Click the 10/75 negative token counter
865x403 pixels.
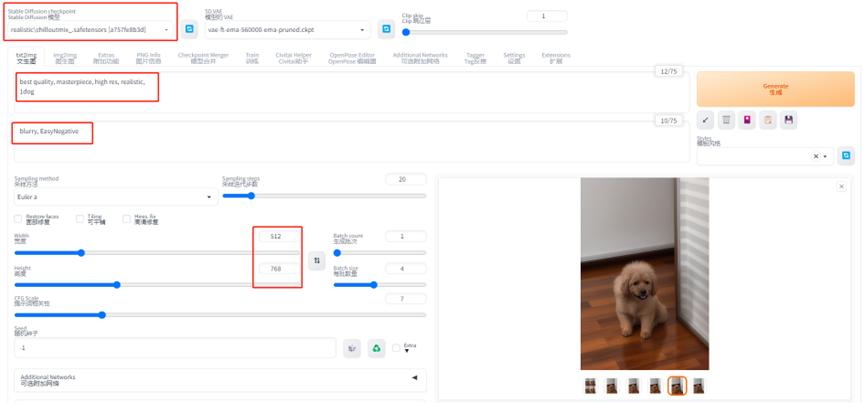(668, 121)
